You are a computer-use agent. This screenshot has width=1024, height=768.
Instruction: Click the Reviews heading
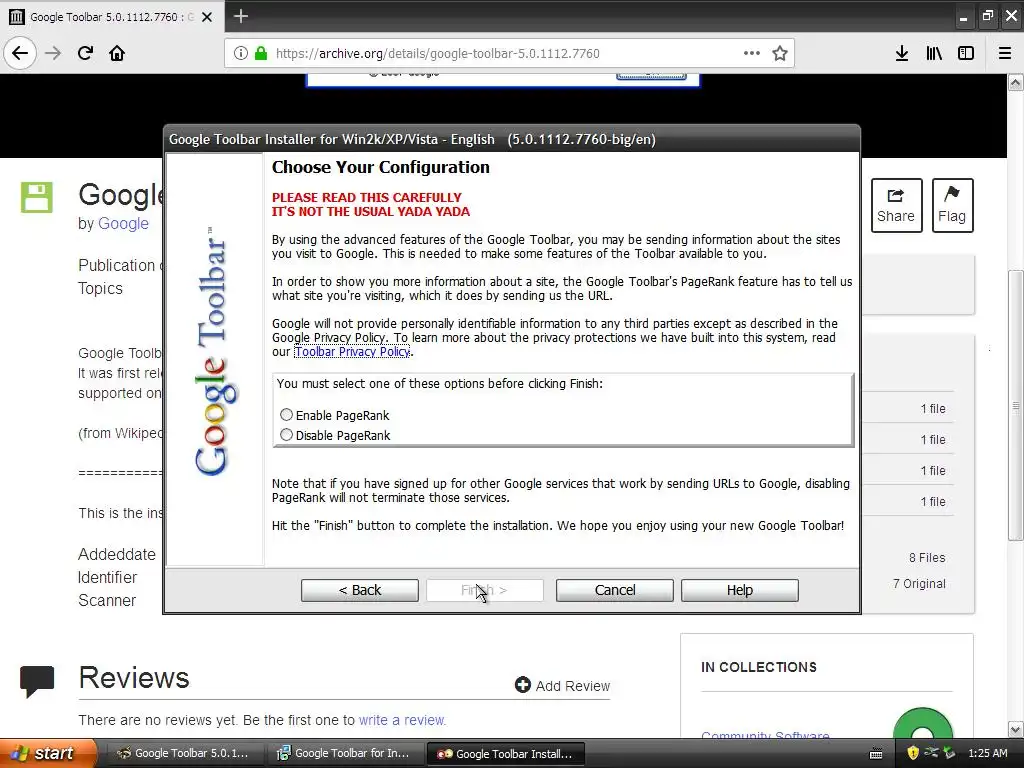[134, 677]
